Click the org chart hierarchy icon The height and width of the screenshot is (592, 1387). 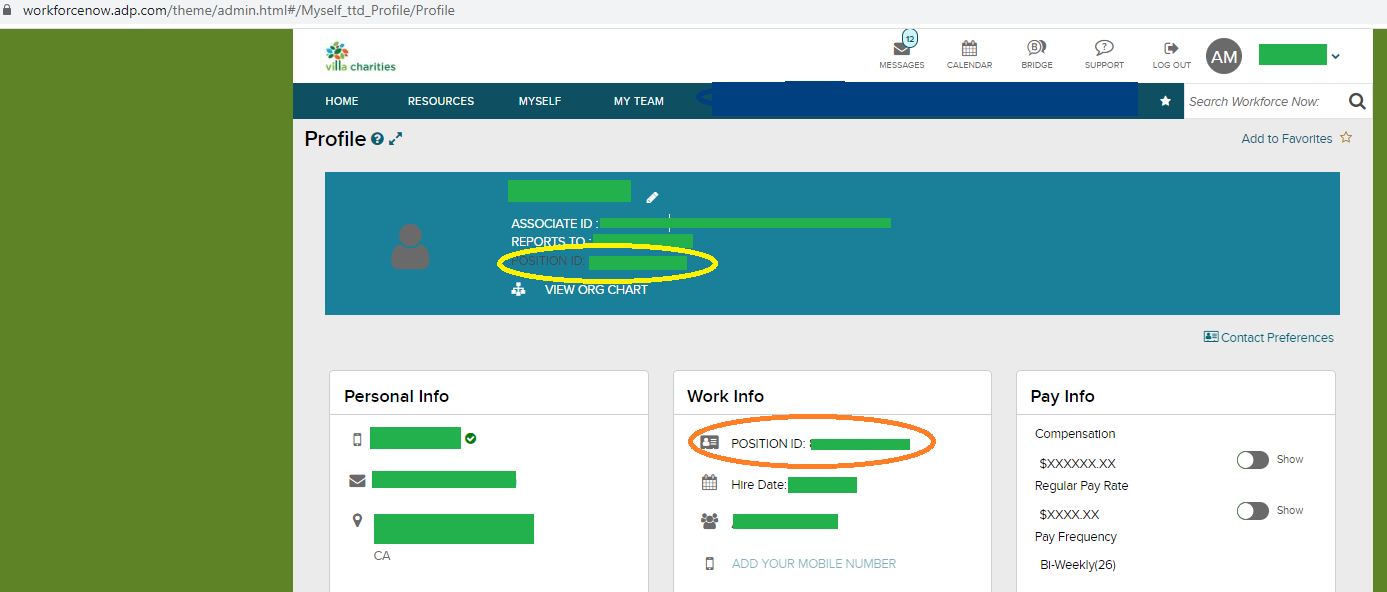click(518, 290)
